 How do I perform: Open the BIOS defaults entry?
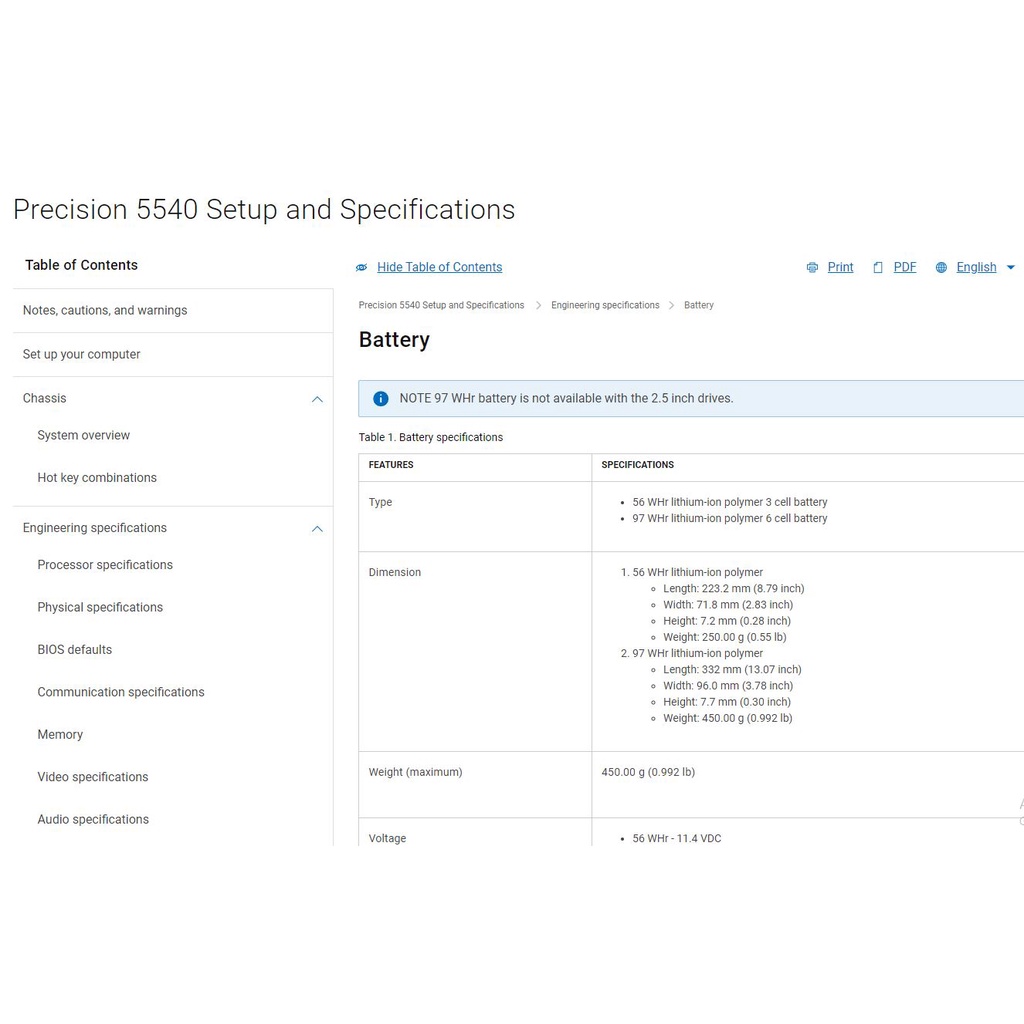tap(75, 650)
